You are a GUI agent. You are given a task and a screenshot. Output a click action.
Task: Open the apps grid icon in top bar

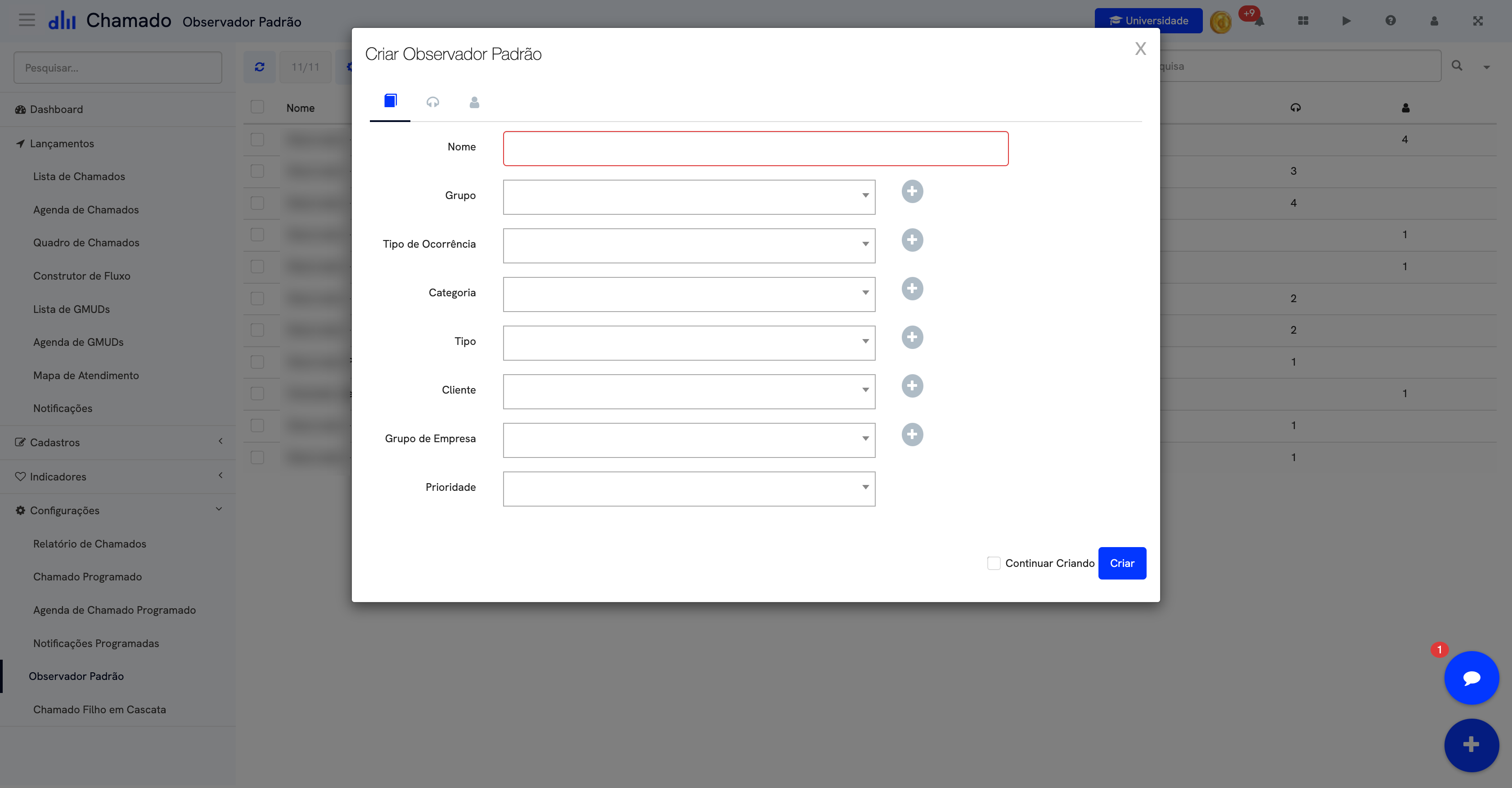coord(1302,21)
